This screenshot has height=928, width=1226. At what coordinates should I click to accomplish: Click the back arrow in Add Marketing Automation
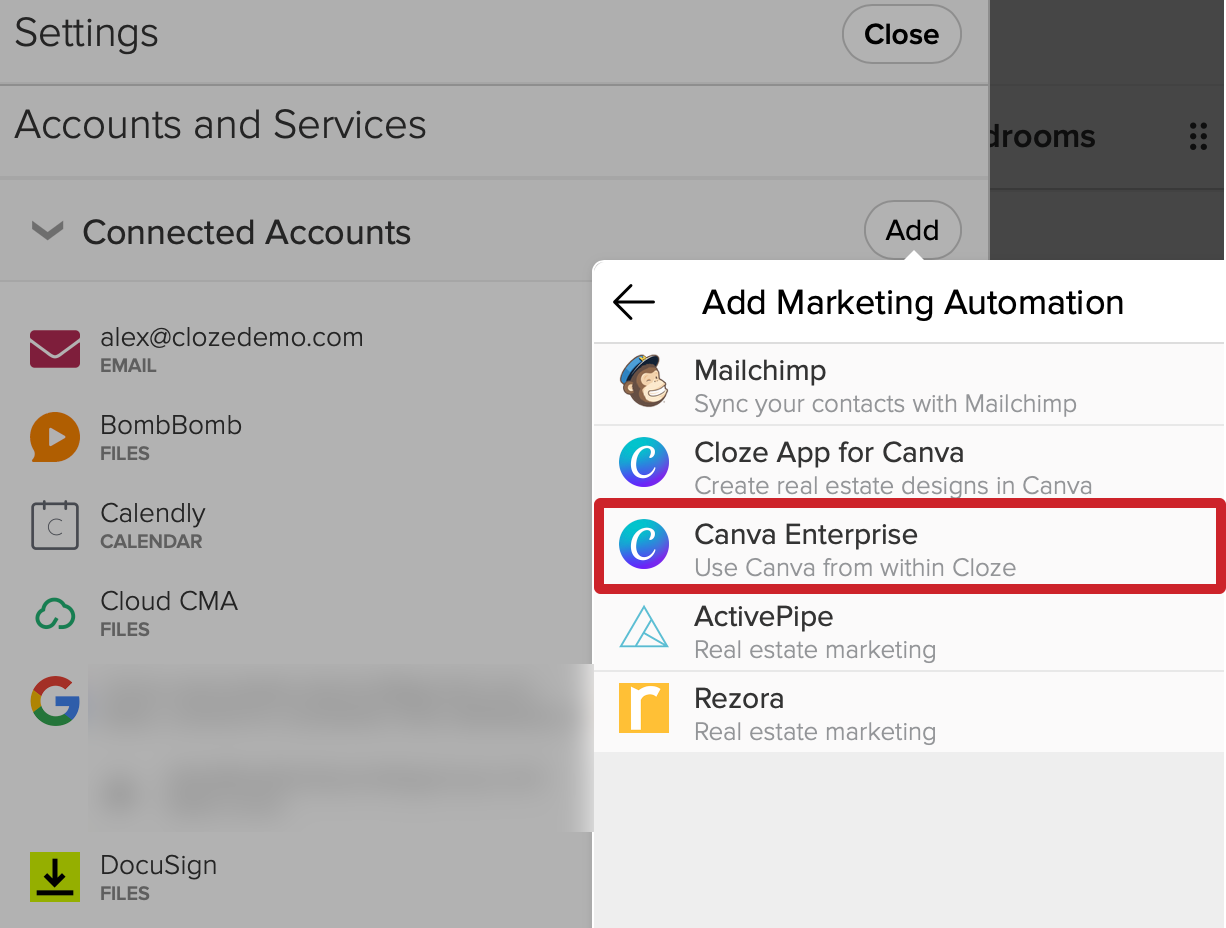633,302
